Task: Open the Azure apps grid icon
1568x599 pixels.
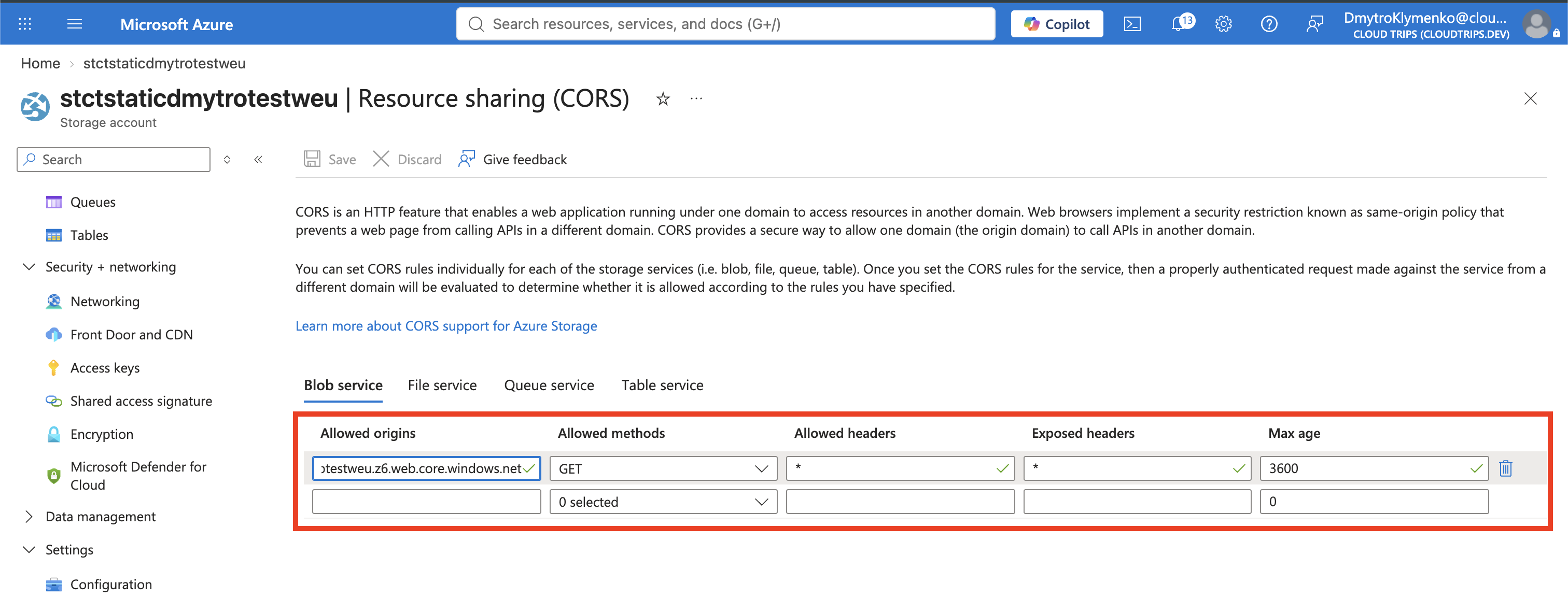Action: pos(25,24)
